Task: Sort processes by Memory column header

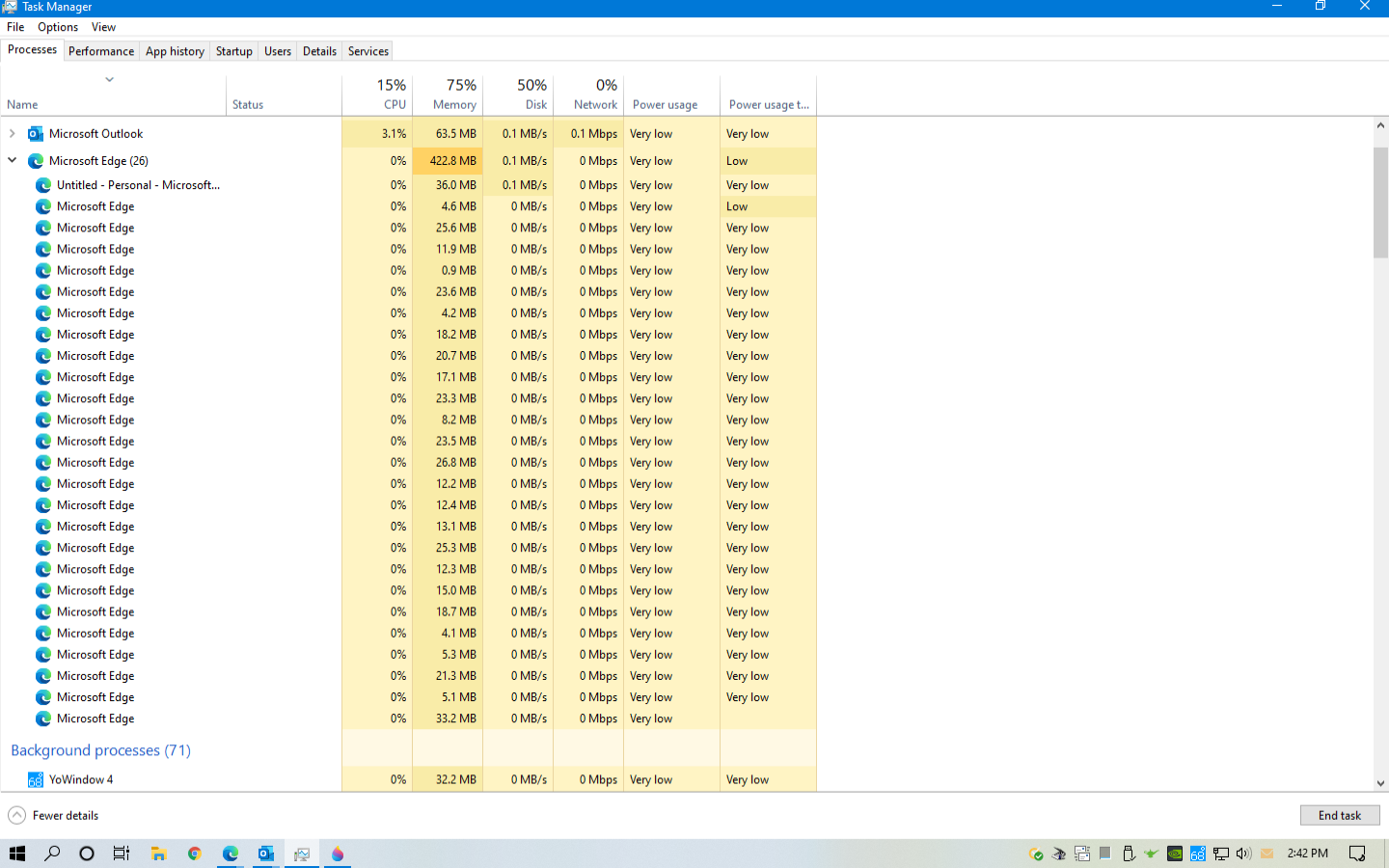Action: point(448,95)
